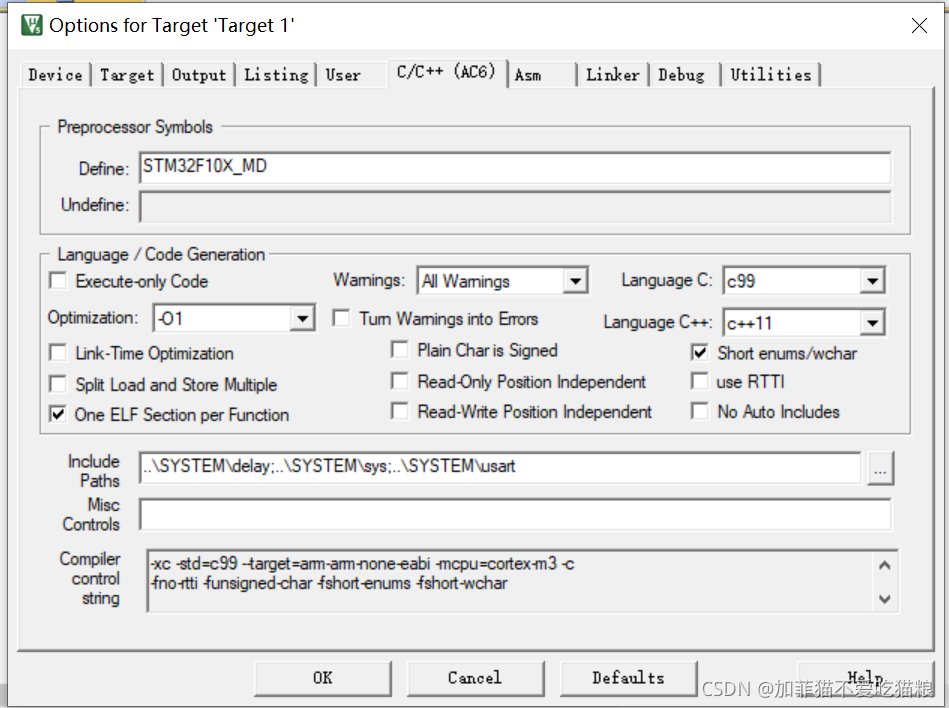Confirm settings with the OK button
This screenshot has height=708, width=949.
click(323, 678)
